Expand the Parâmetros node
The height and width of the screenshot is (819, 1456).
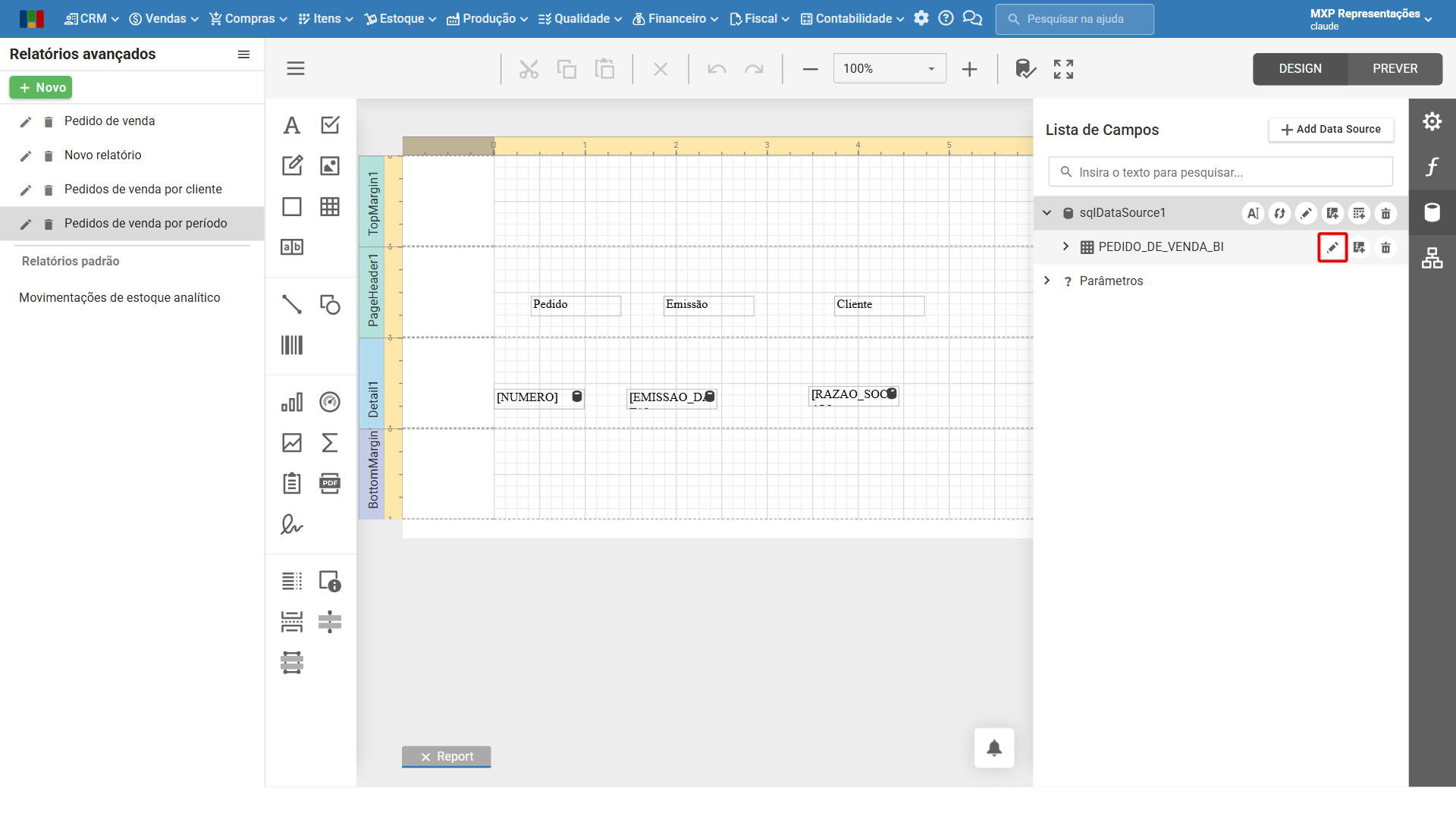[1047, 281]
